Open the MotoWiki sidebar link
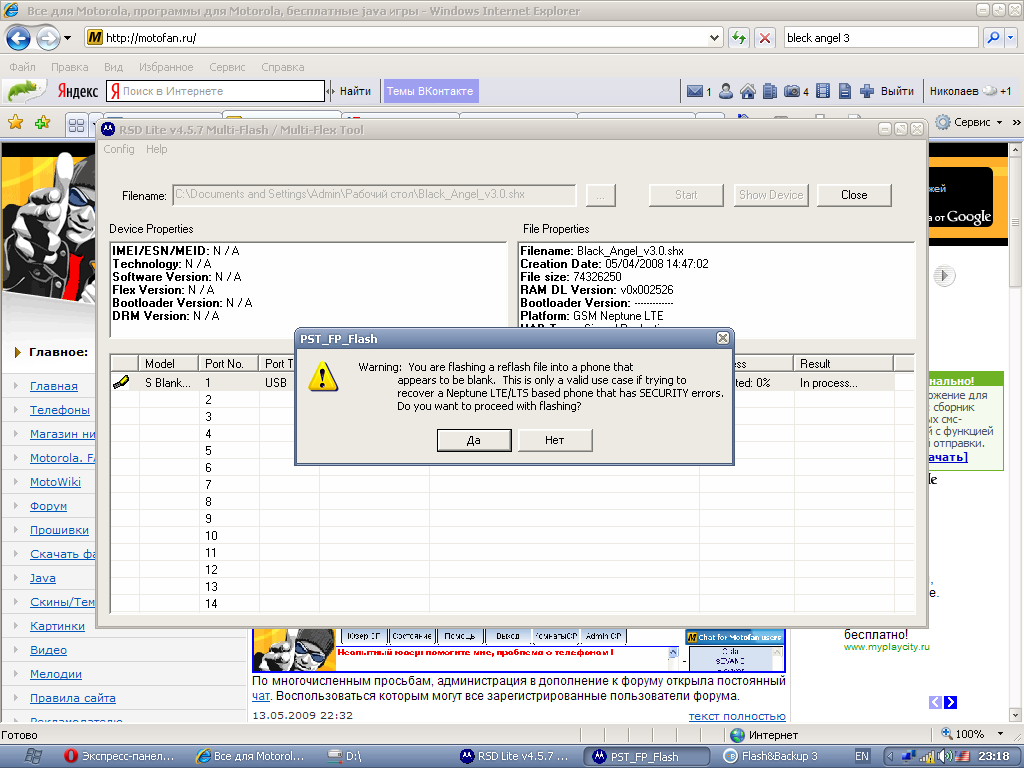Viewport: 1024px width, 768px height. [56, 482]
